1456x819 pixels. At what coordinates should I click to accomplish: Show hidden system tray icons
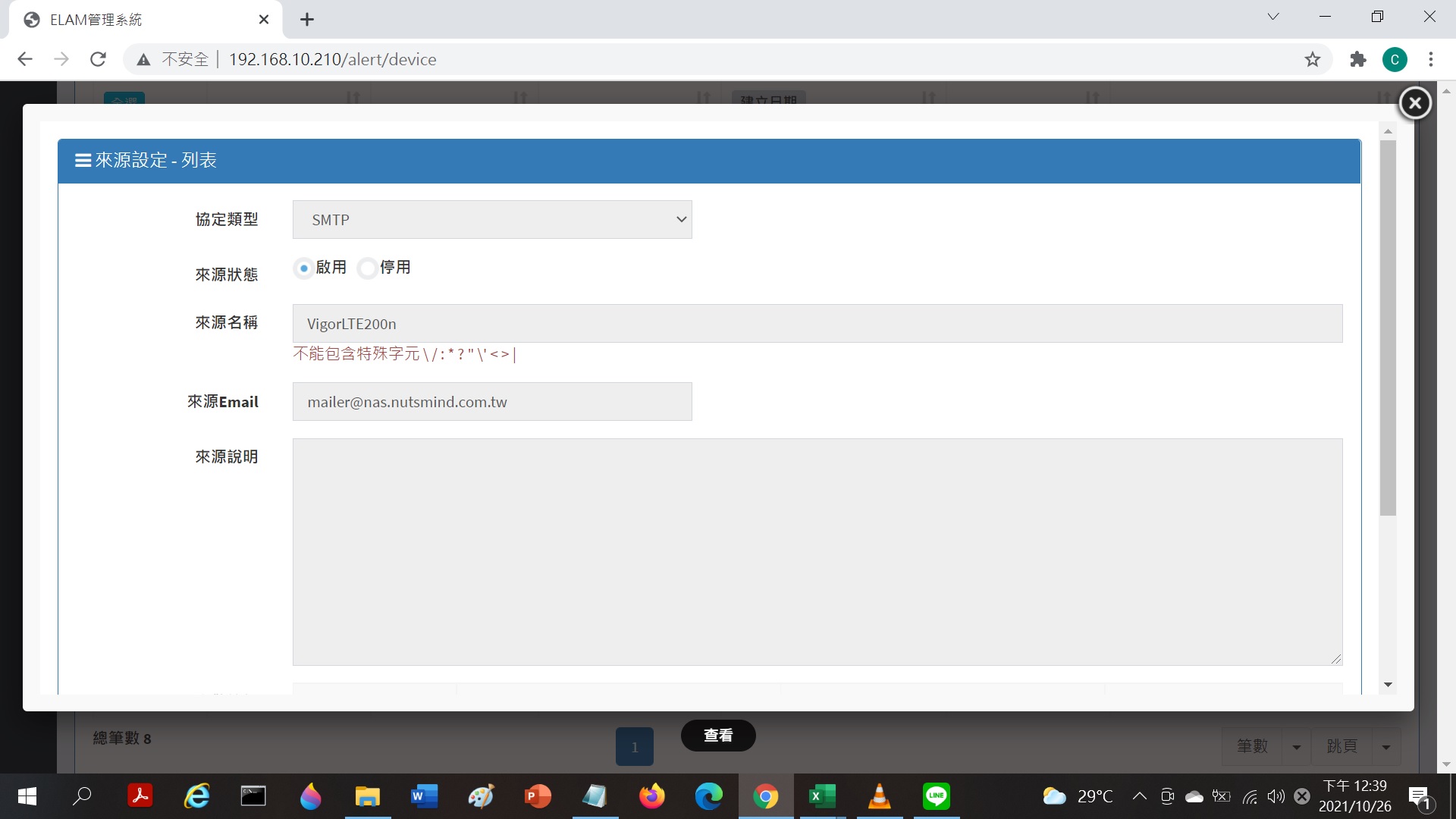(x=1139, y=796)
